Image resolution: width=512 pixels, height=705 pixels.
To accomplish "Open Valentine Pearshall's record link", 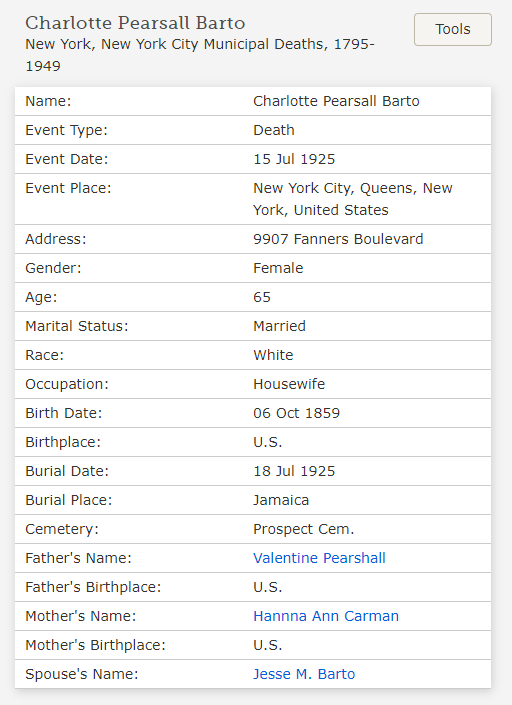I will click(x=319, y=558).
